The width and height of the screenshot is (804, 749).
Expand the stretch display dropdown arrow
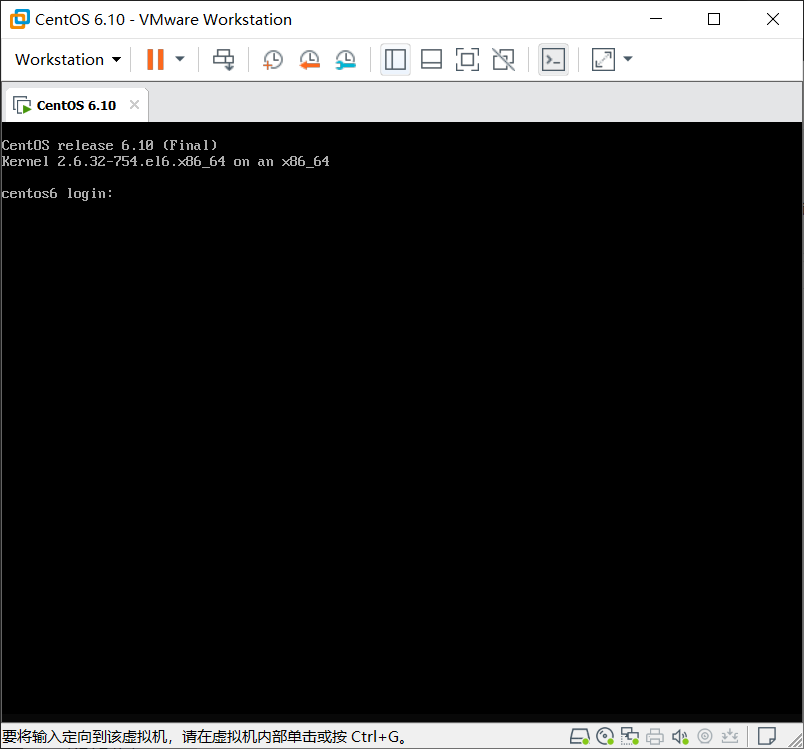click(628, 59)
